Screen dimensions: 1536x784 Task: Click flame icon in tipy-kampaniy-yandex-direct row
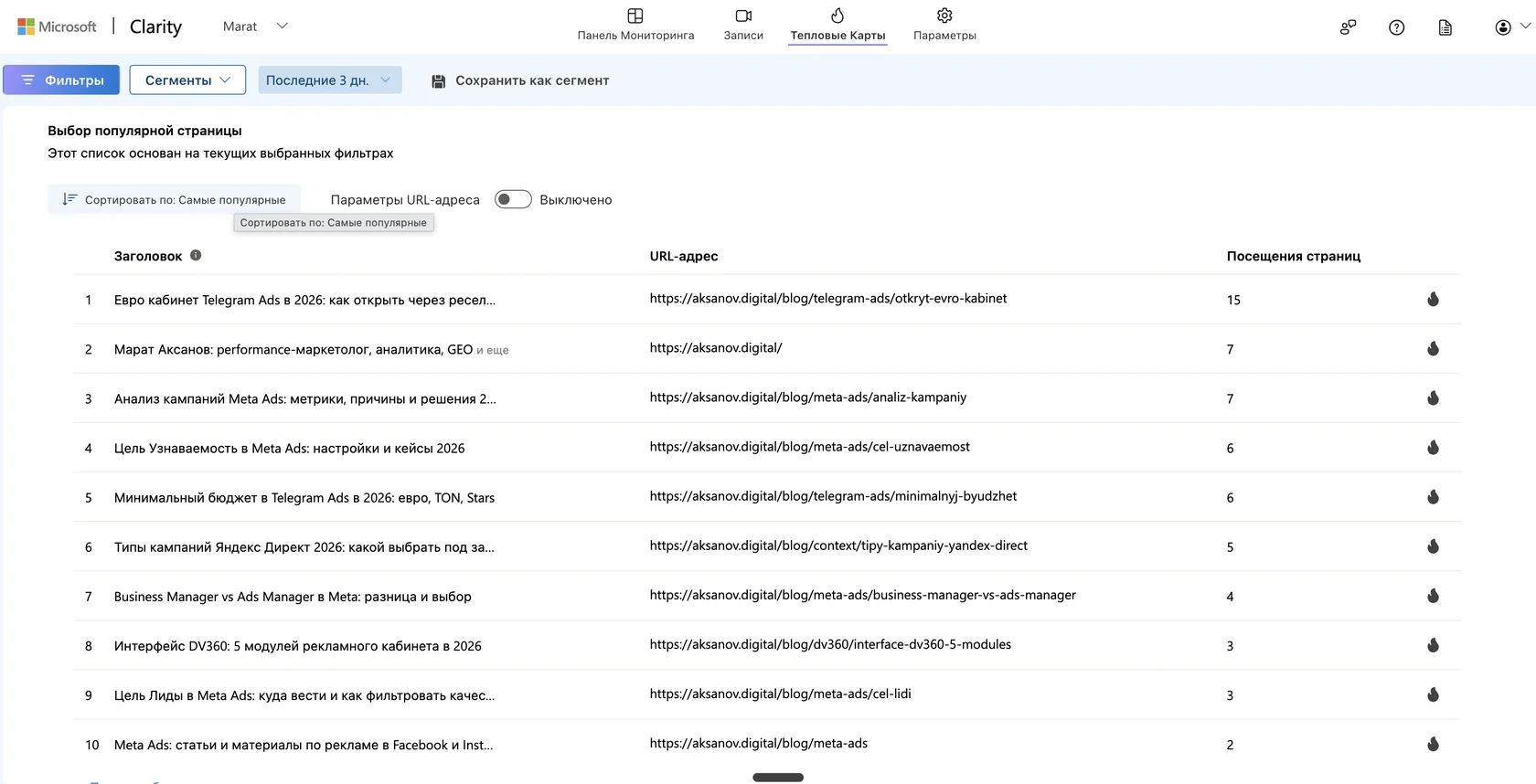1433,546
